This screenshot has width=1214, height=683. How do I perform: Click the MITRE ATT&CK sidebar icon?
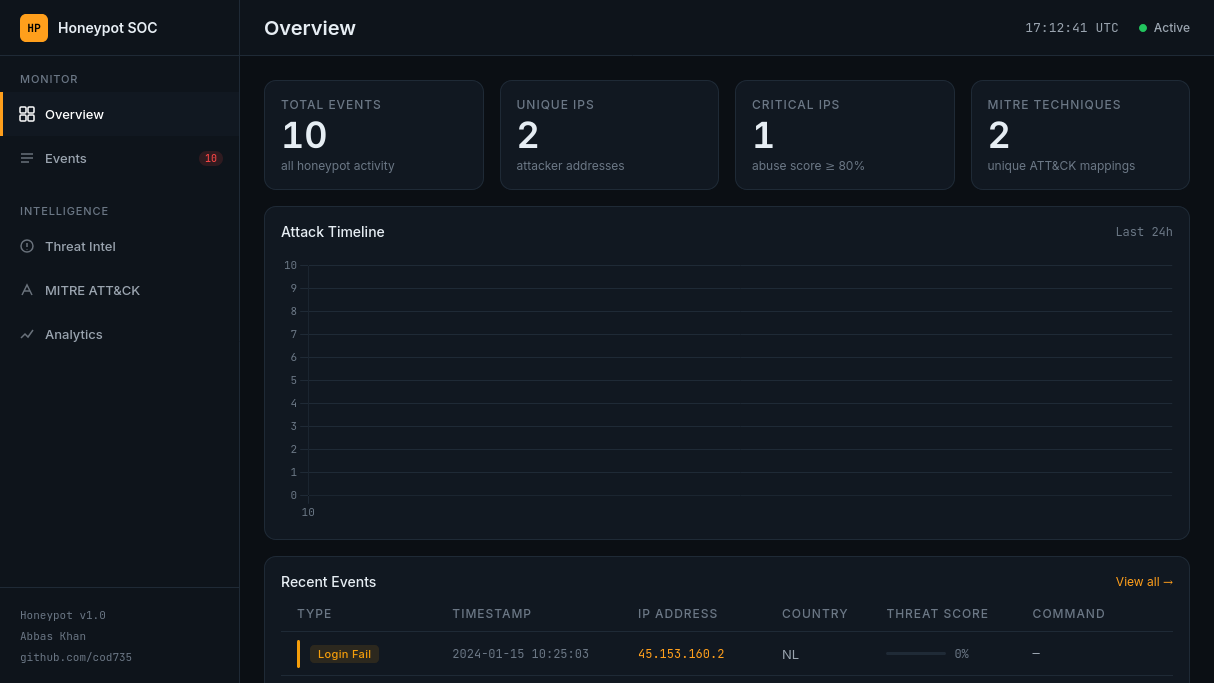tap(27, 290)
